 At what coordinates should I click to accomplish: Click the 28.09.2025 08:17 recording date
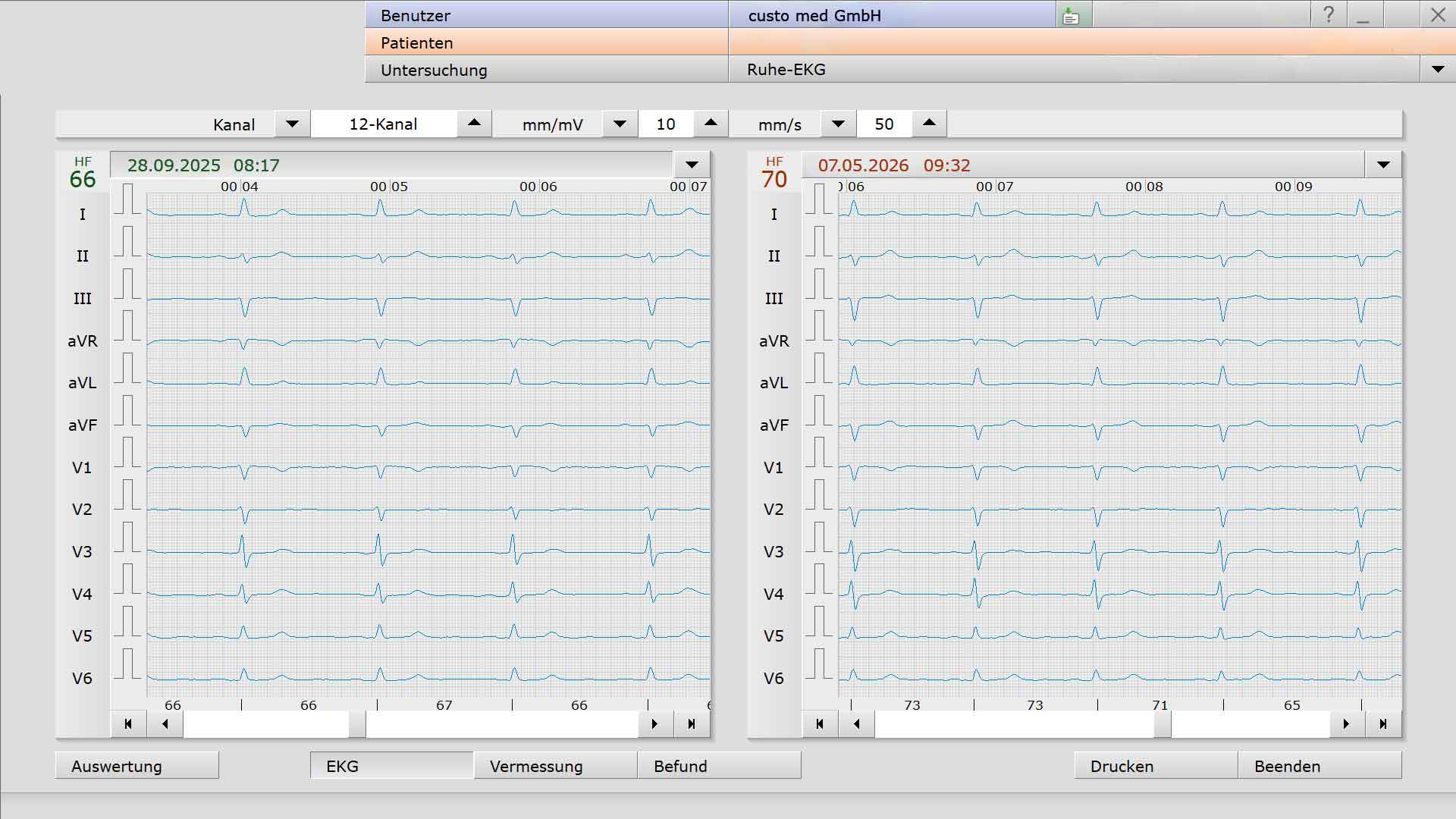203,165
